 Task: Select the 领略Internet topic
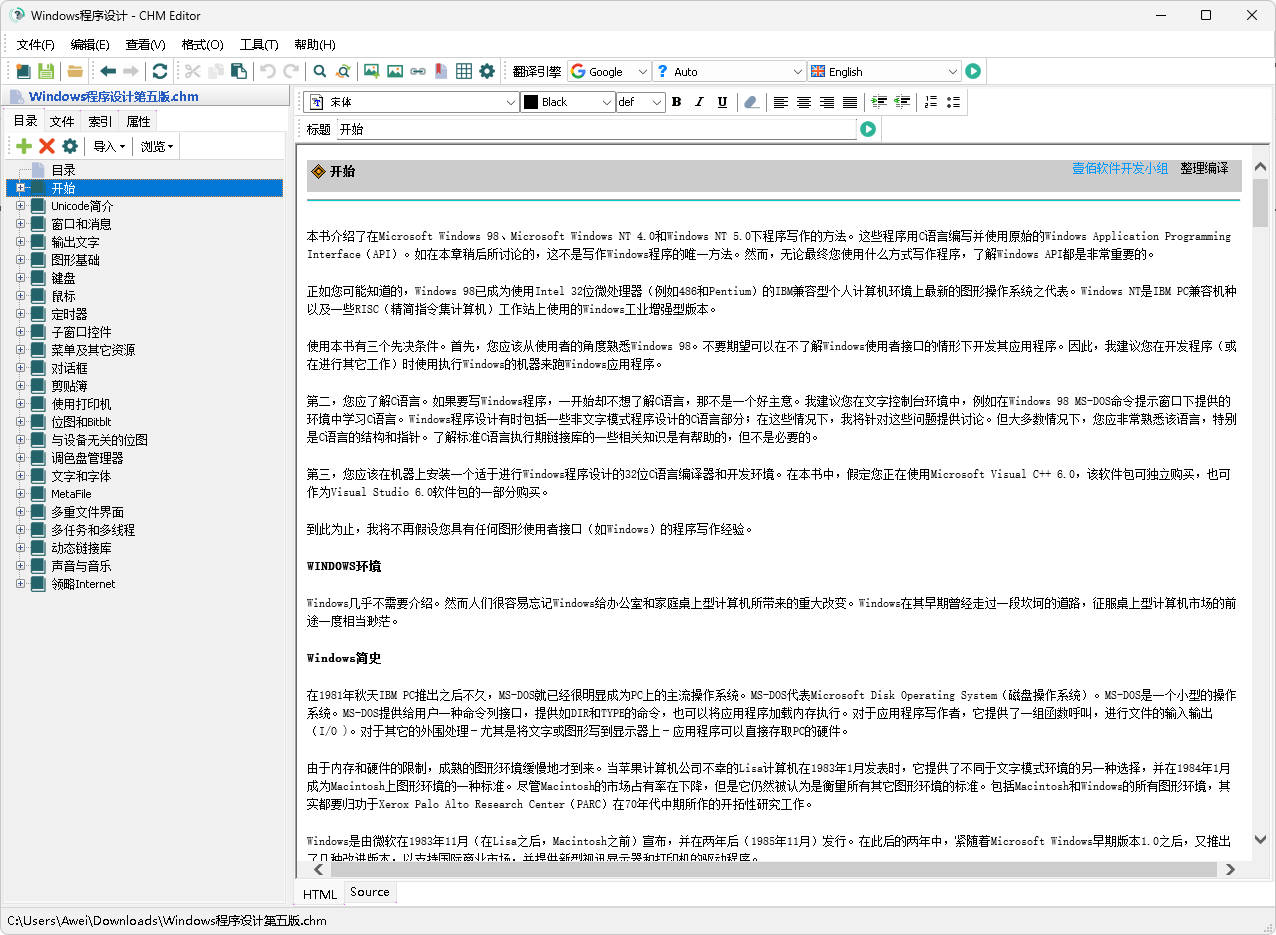coord(83,584)
